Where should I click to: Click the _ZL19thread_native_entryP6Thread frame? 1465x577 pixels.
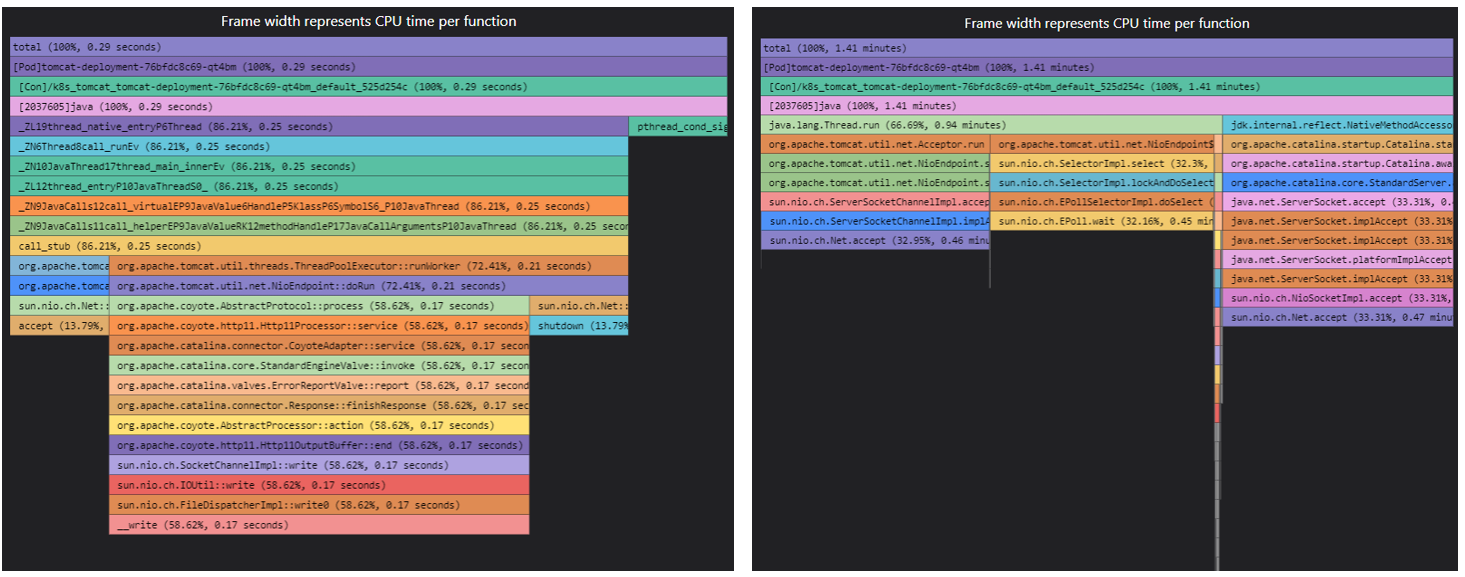coord(319,127)
